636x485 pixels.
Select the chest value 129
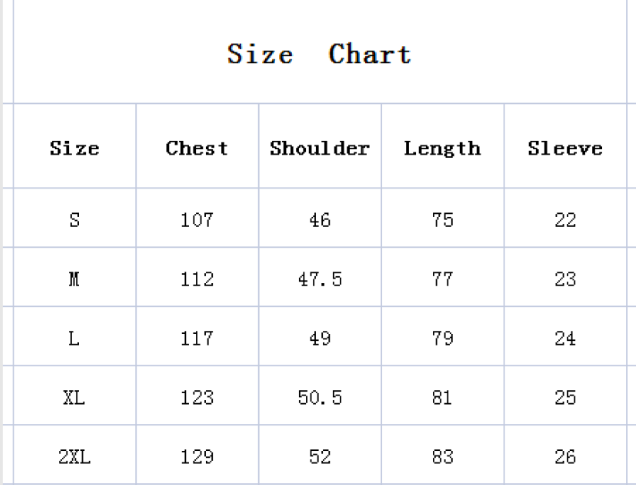pos(197,455)
